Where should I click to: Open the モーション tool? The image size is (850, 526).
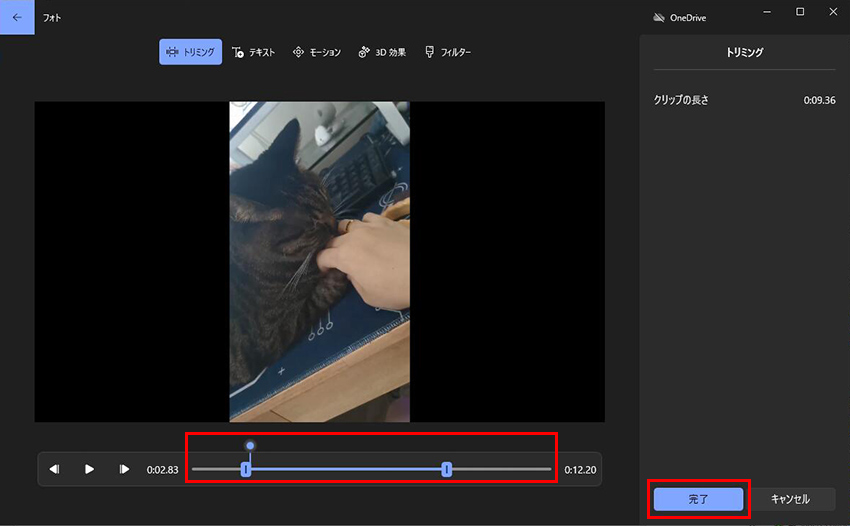pos(317,52)
